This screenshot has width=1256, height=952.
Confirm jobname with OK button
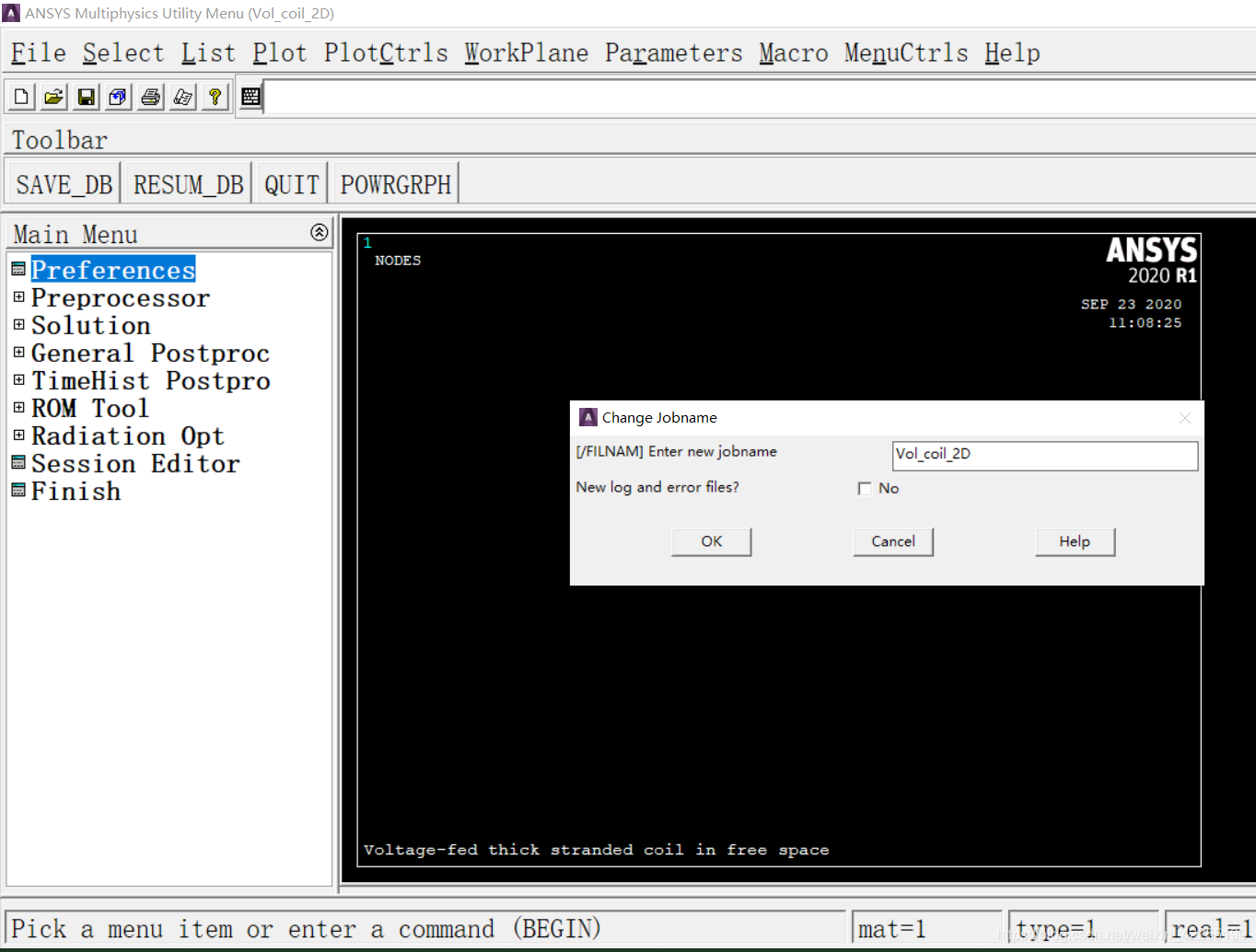(x=712, y=541)
